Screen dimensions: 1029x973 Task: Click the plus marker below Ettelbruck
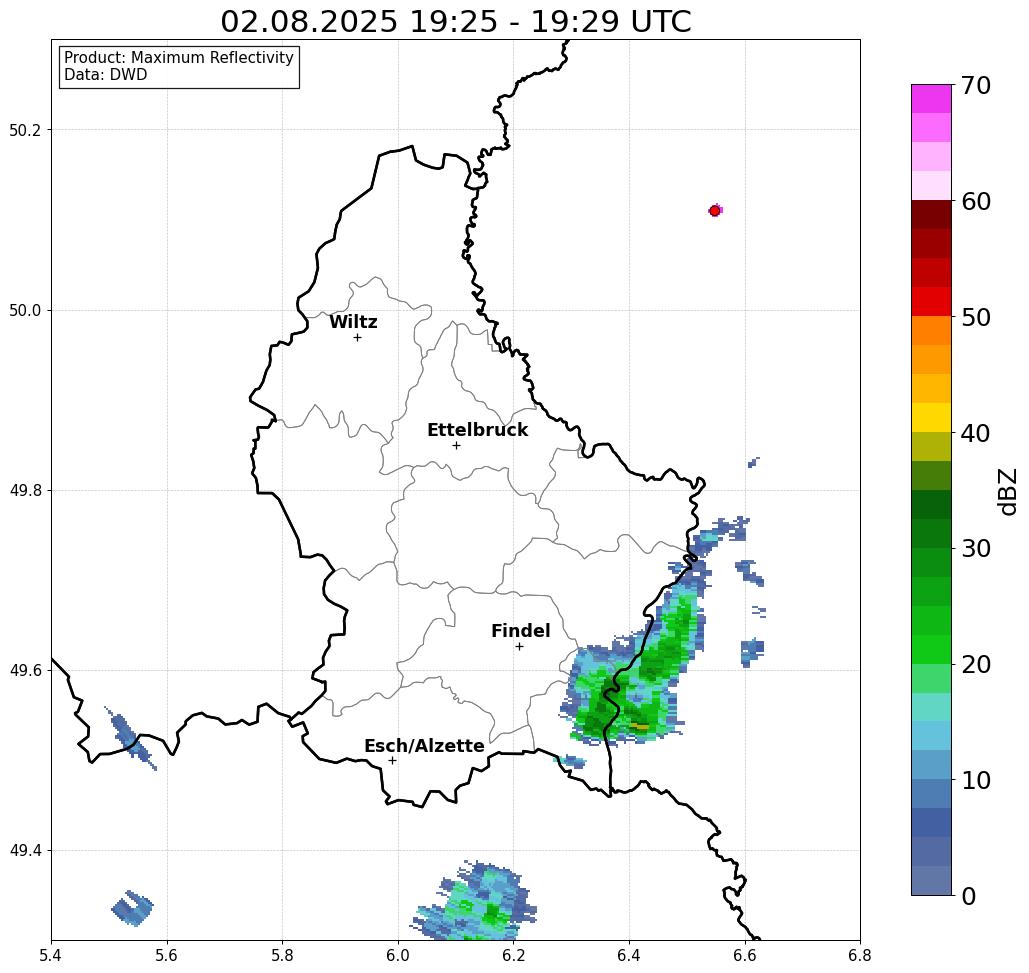pyautogui.click(x=457, y=445)
